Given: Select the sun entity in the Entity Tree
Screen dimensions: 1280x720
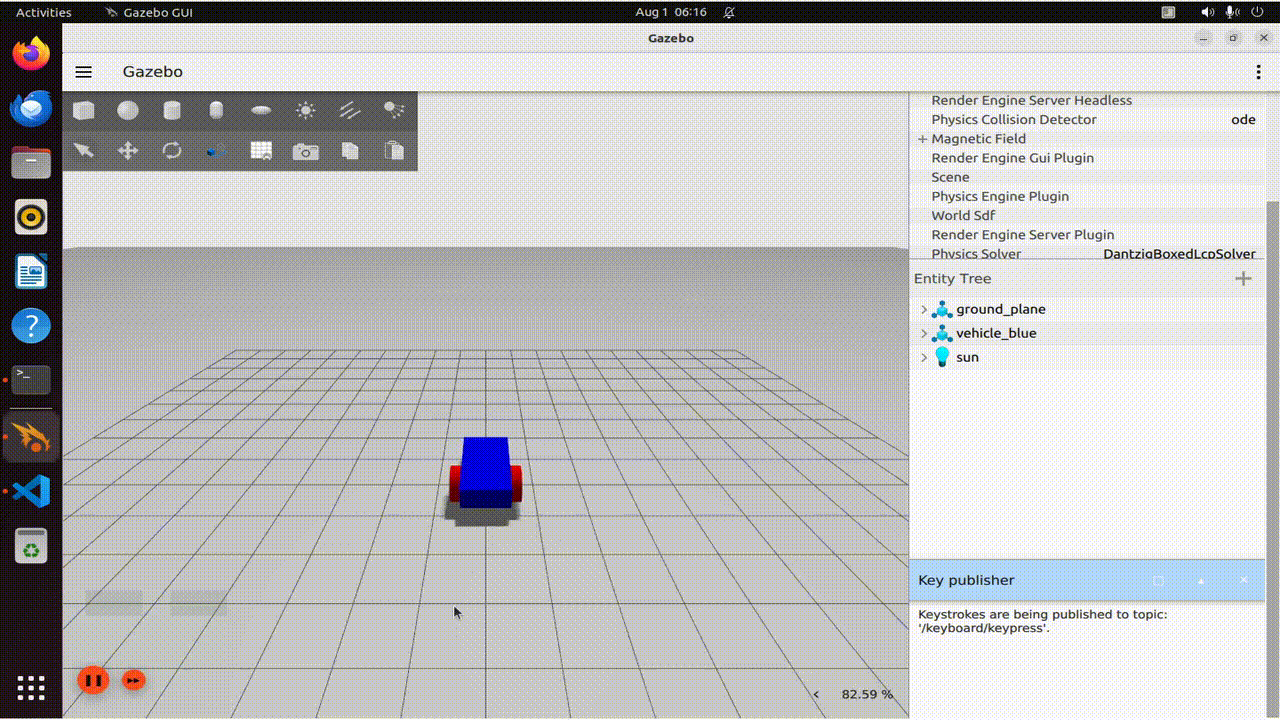Looking at the screenshot, I should (x=967, y=357).
